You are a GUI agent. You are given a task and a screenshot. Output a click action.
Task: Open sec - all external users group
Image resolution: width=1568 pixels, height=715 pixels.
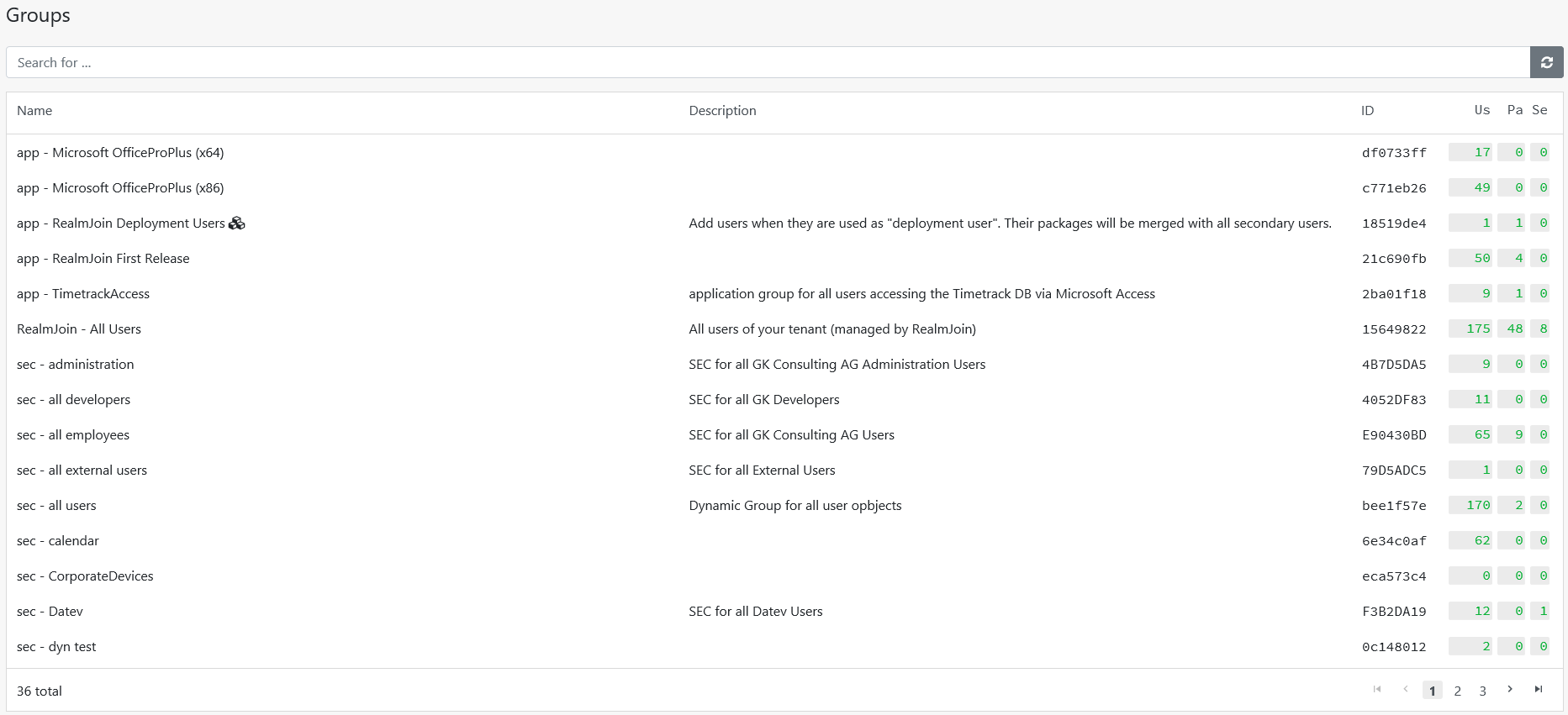[82, 471]
